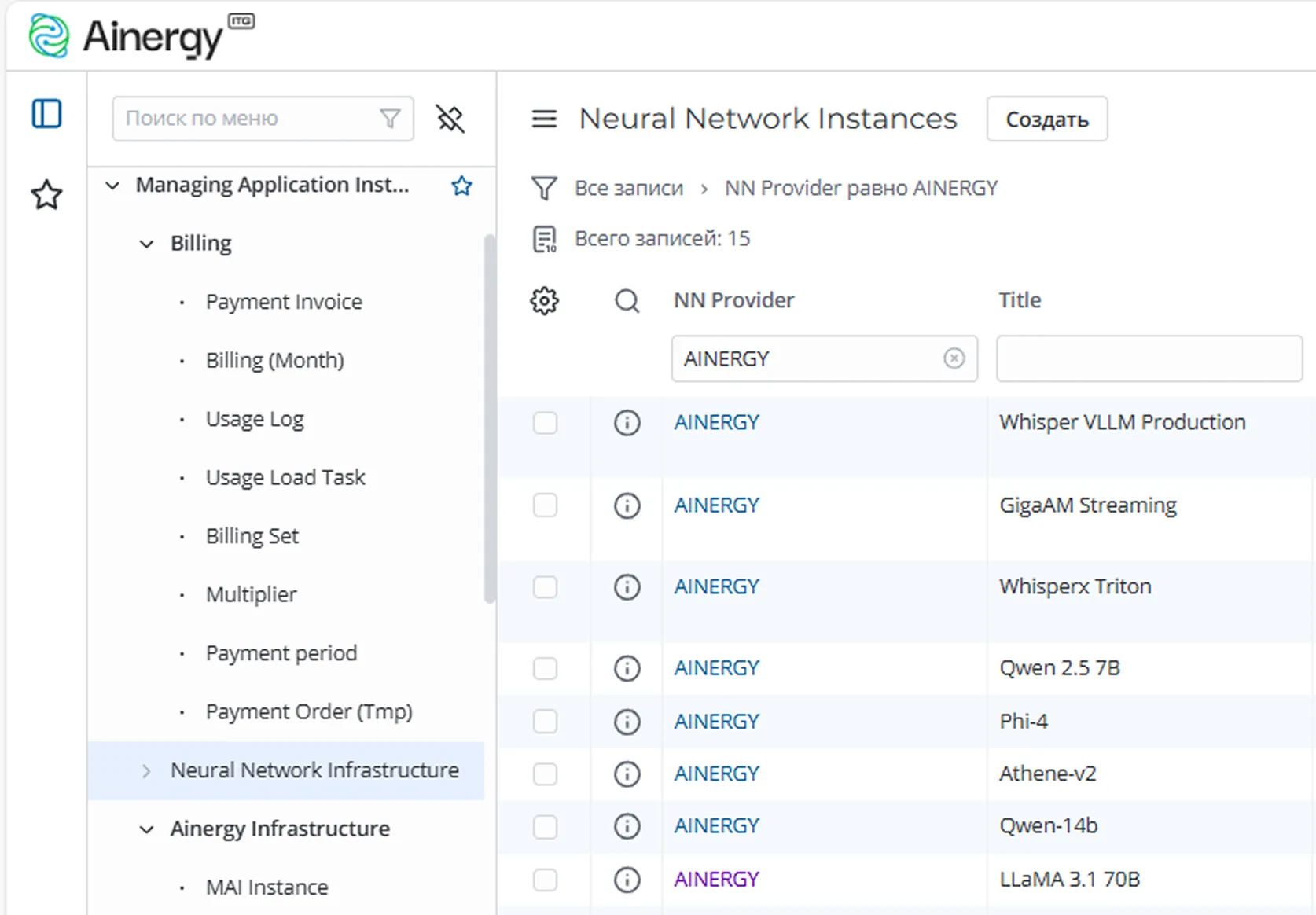Check the box for GigaAM Streaming row
The image size is (1316, 915).
coord(545,505)
